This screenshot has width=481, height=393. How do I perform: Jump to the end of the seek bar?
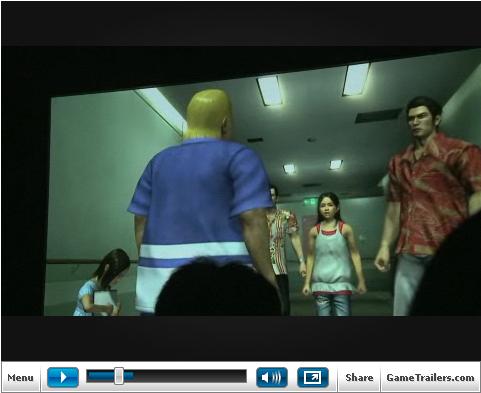pos(245,376)
